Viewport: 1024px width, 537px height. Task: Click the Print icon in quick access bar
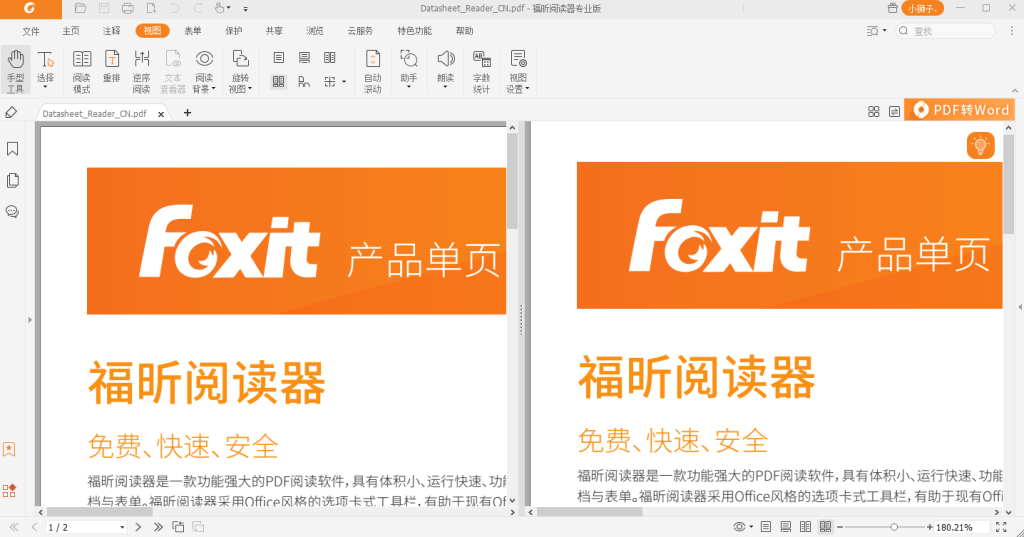(127, 8)
